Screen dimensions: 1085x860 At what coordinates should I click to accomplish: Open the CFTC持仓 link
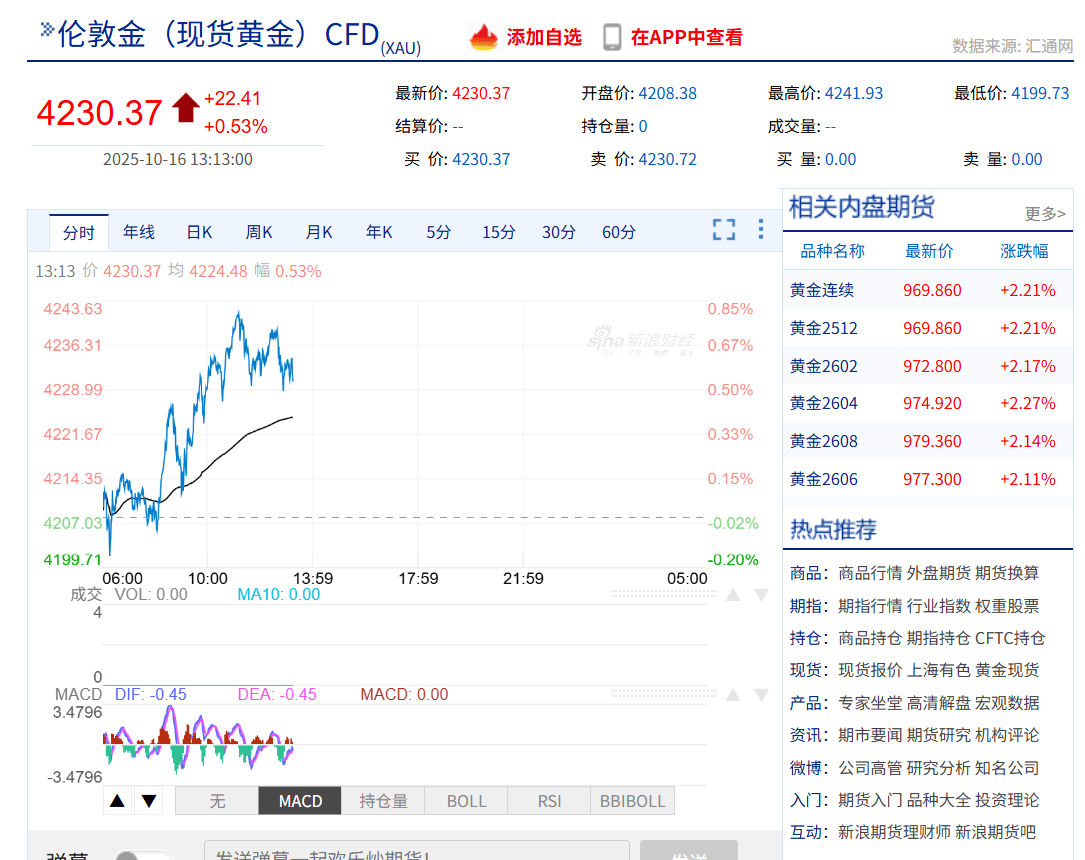pyautogui.click(x=1009, y=638)
